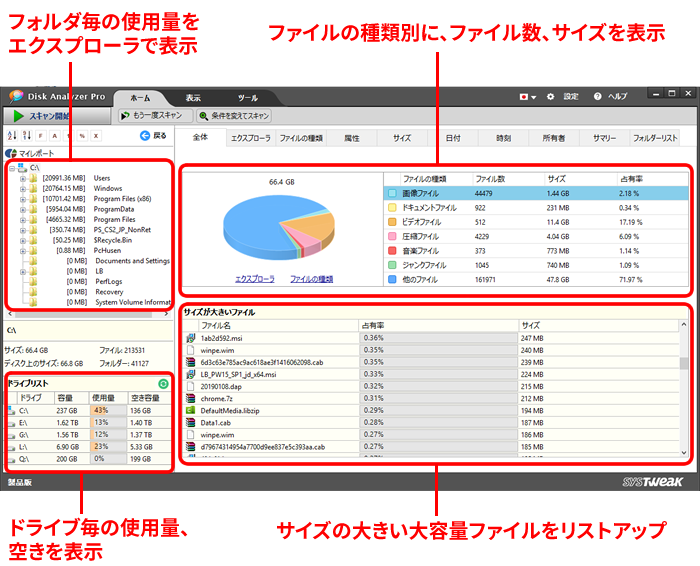700x566 pixels.
Task: Click the 画像ファイル cyan color swatch
Action: (x=392, y=193)
